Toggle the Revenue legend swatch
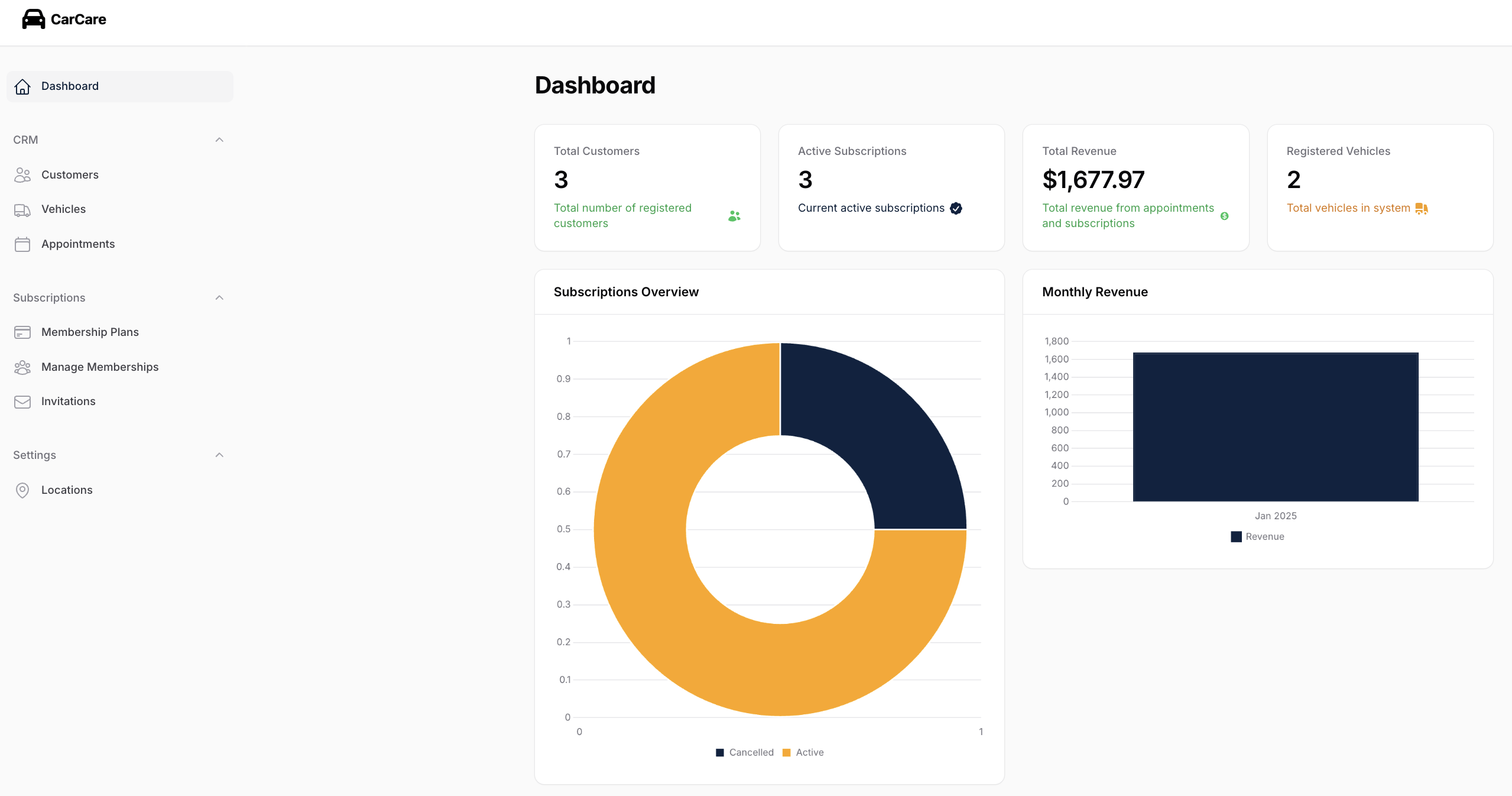 pos(1236,537)
